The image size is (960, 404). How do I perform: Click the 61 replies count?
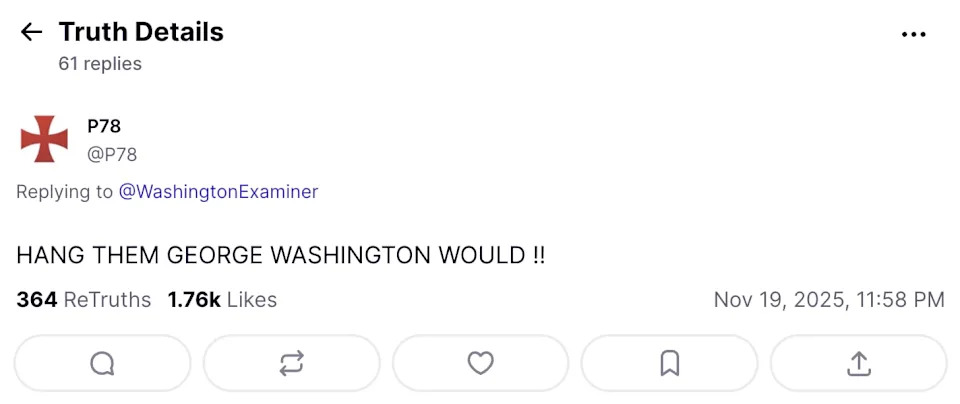click(x=100, y=64)
